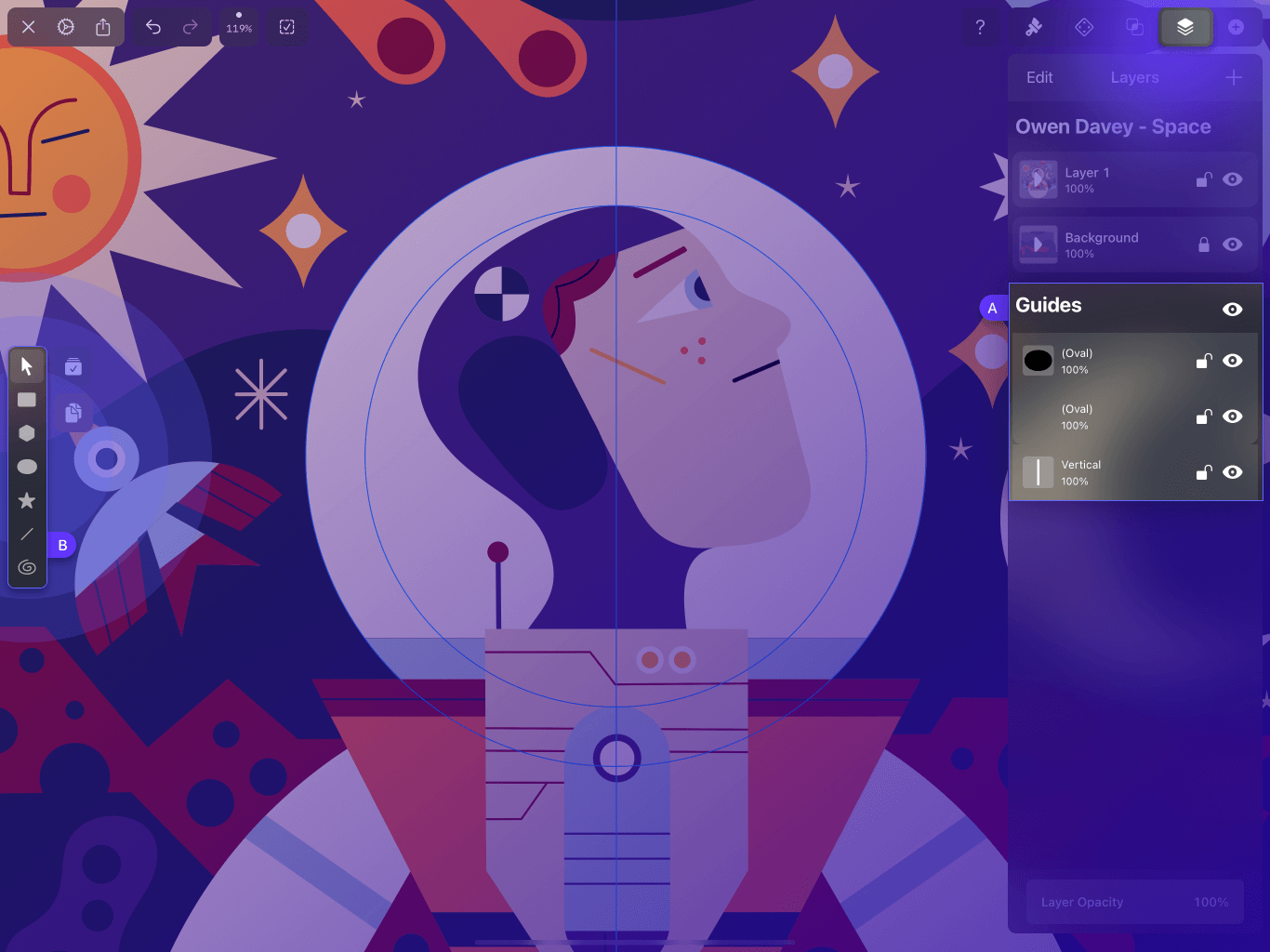Select the Ellipse shape tool
1270x952 pixels.
(x=27, y=467)
